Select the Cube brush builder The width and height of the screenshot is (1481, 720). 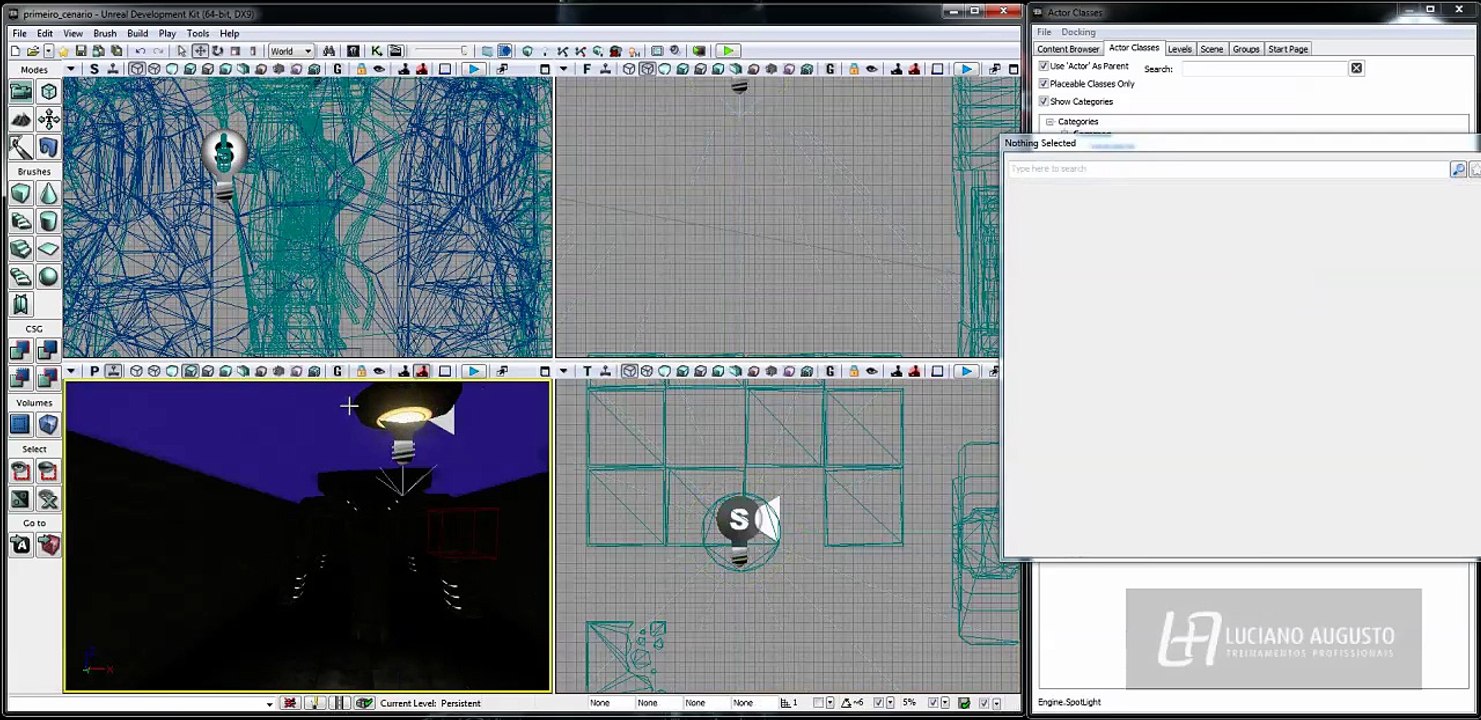point(21,193)
